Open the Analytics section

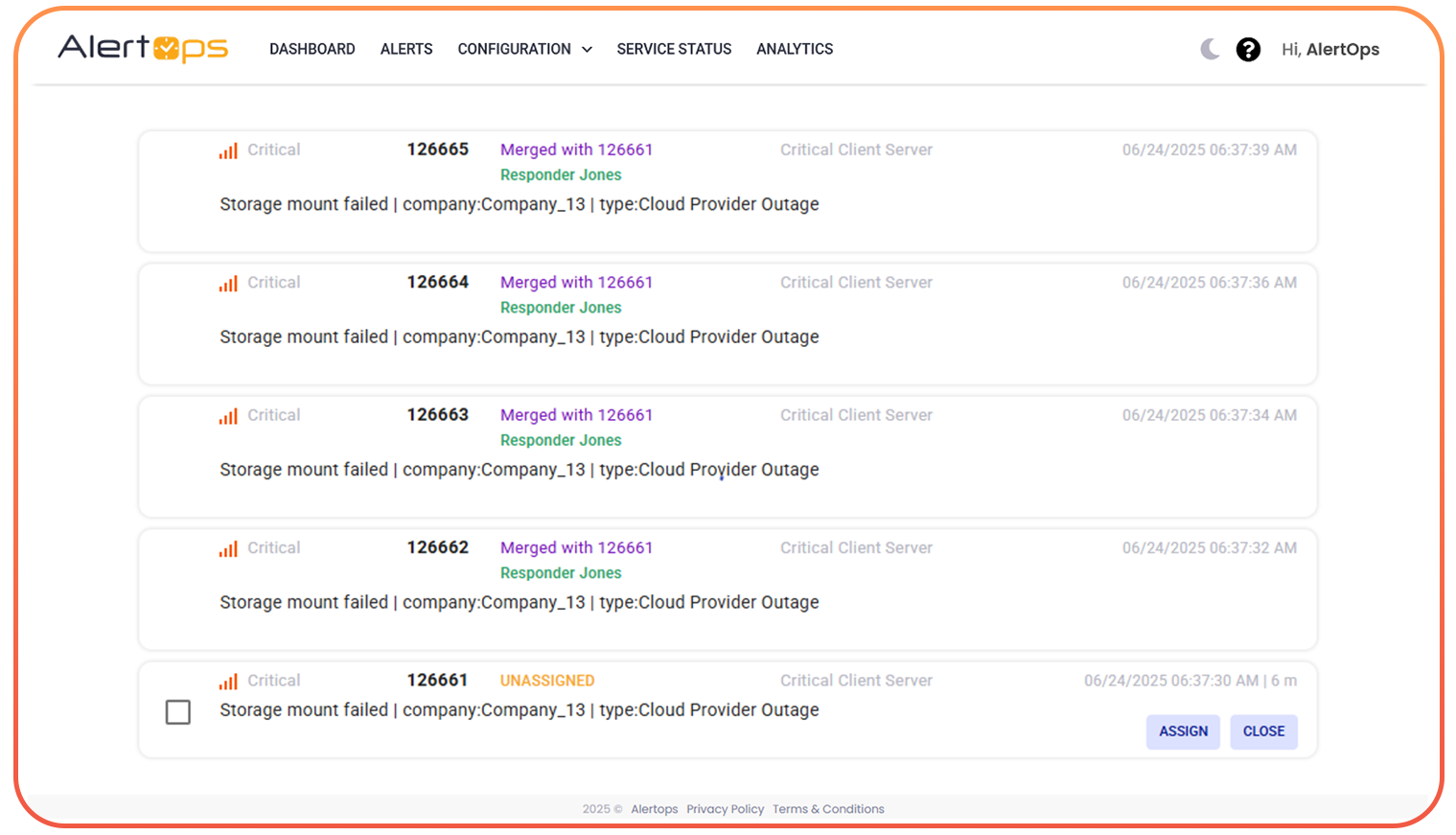pyautogui.click(x=795, y=49)
